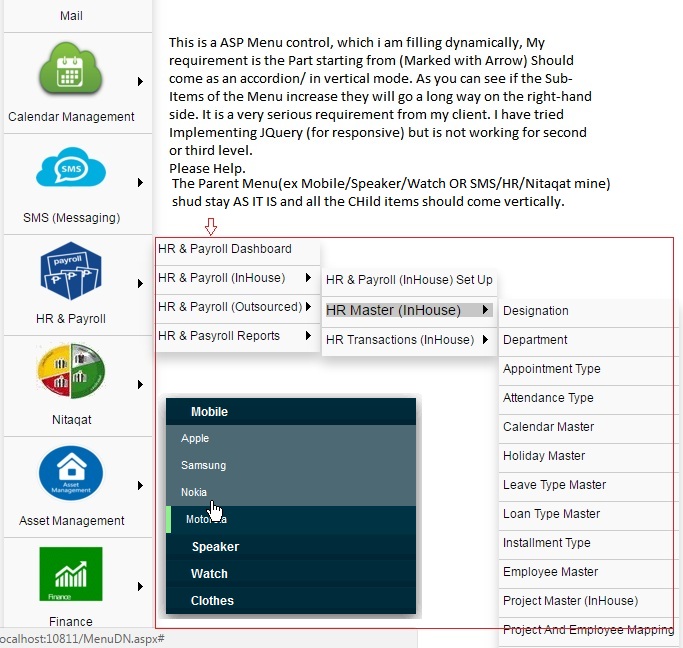Expand arrow beside HR Master (InHouse)
The height and width of the screenshot is (648, 683).
(x=485, y=310)
